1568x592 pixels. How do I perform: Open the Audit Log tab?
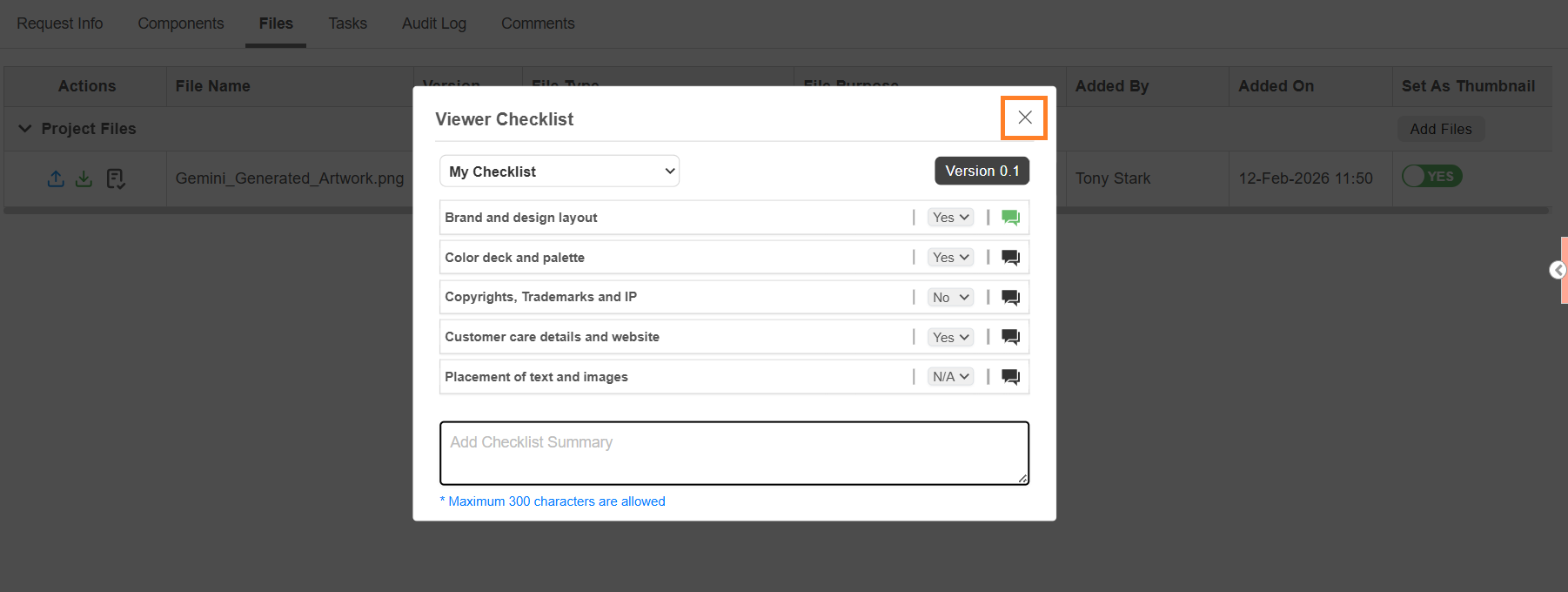pos(433,24)
